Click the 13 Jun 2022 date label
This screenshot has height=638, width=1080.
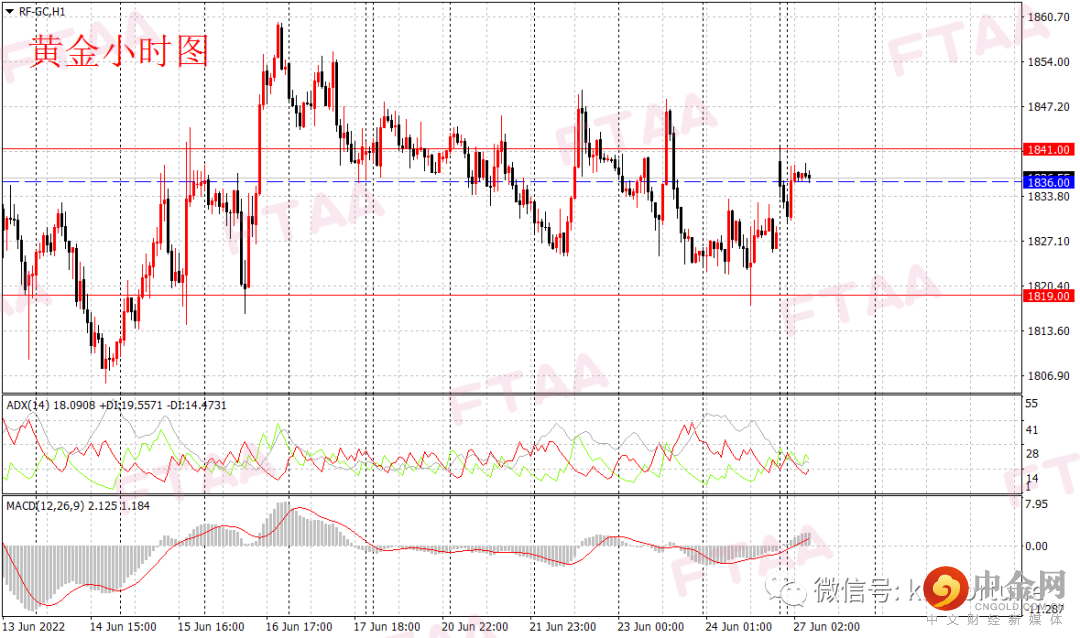point(37,627)
